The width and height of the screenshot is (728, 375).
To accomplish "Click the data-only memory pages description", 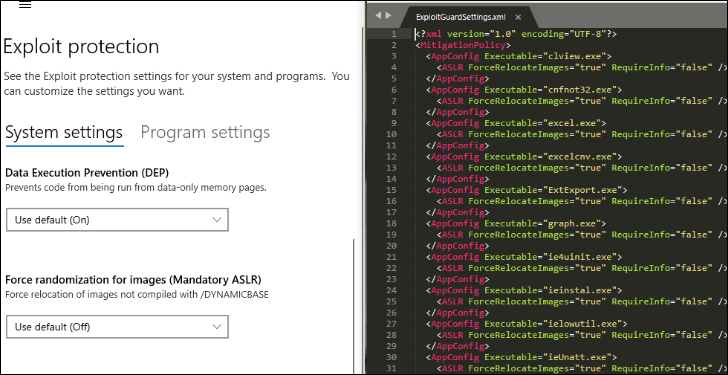I will [x=136, y=188].
